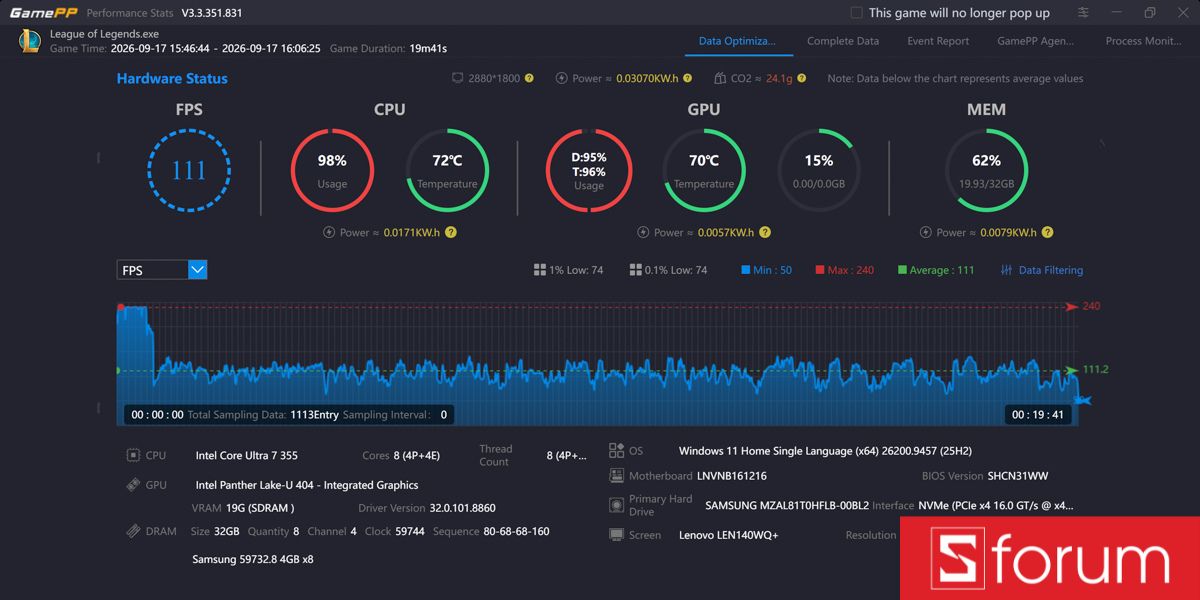
Task: Click power icon under the GPU gauges
Action: [643, 232]
